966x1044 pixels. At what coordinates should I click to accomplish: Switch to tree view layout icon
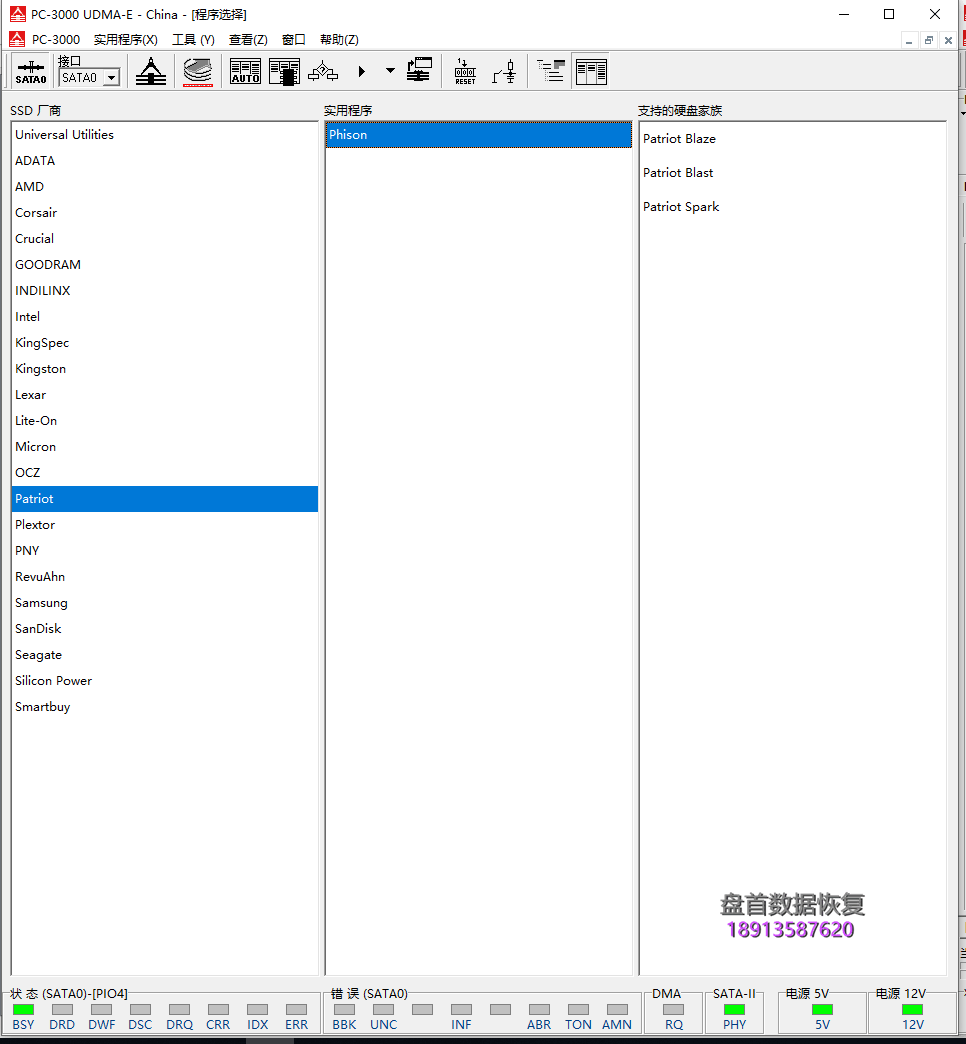coord(551,71)
